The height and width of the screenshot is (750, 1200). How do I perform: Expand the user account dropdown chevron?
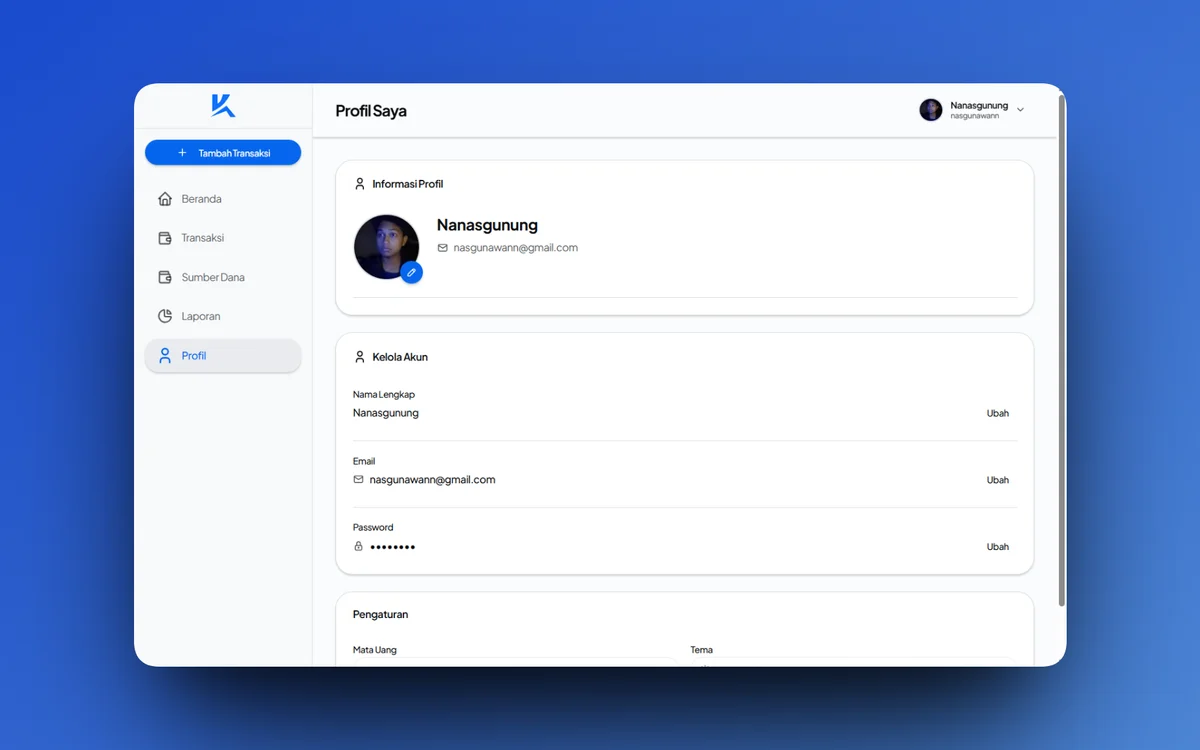tap(1020, 110)
